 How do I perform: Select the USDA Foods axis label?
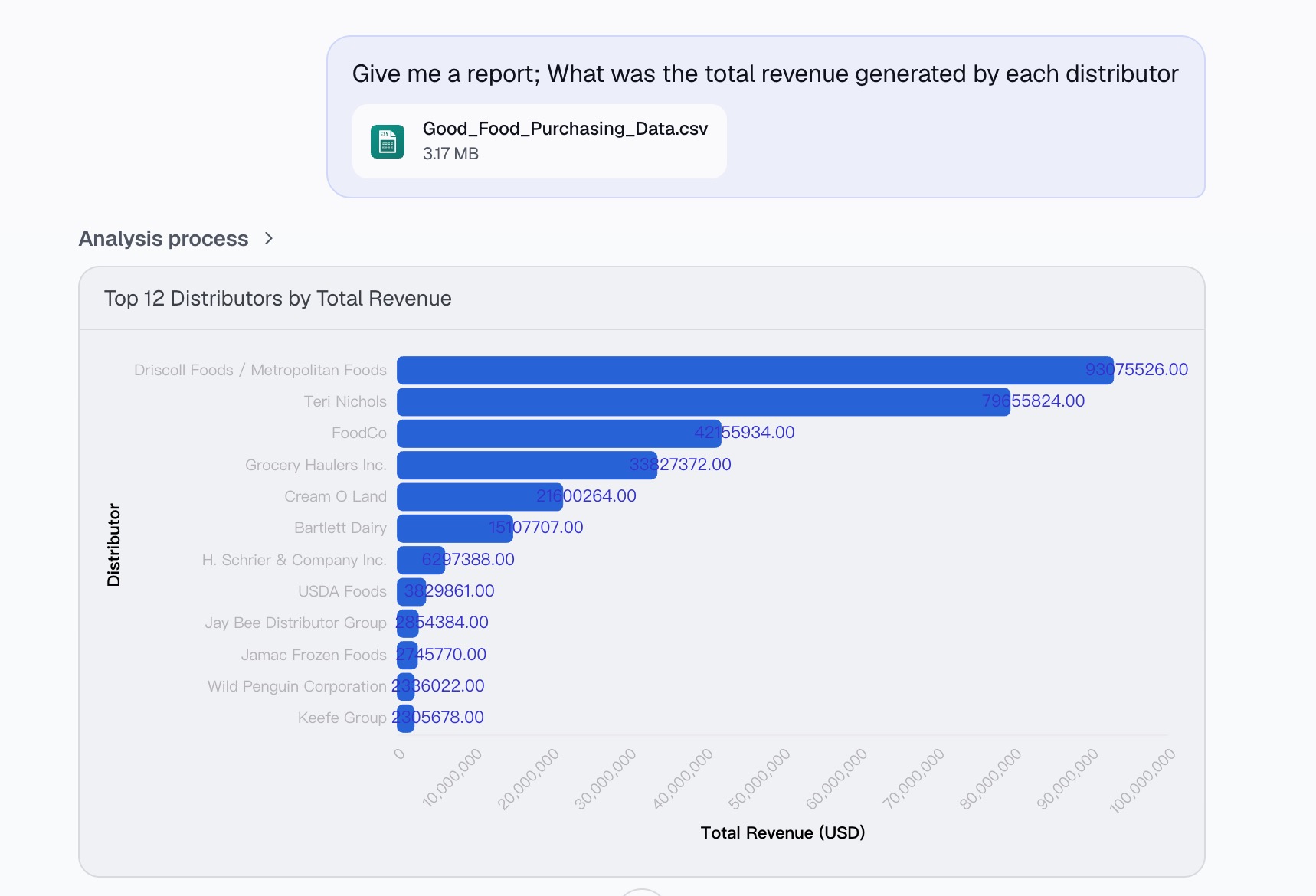(342, 591)
